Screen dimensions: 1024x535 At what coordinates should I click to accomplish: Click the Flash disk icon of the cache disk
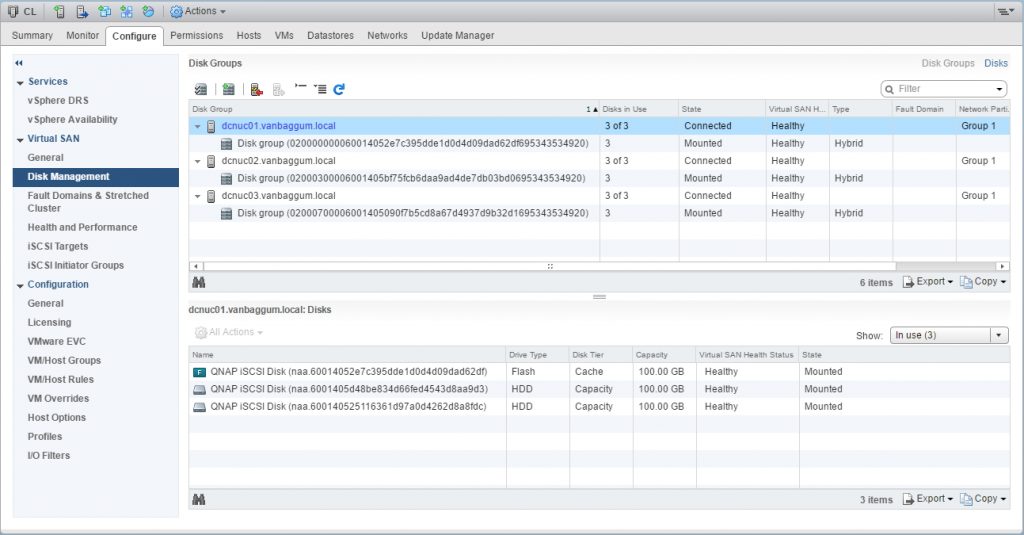click(x=198, y=372)
